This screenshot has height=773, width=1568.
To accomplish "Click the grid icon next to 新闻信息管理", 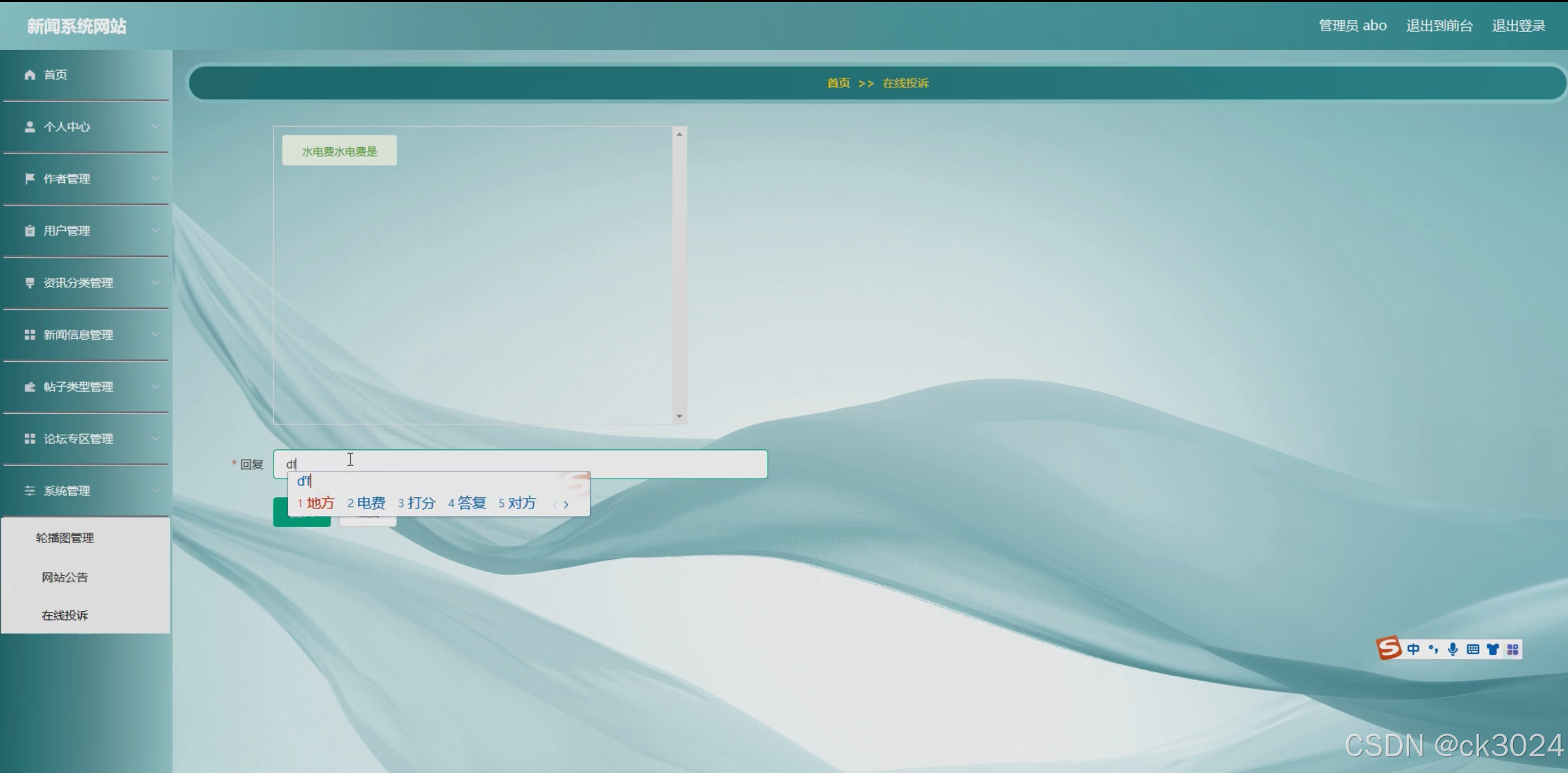I will (30, 335).
